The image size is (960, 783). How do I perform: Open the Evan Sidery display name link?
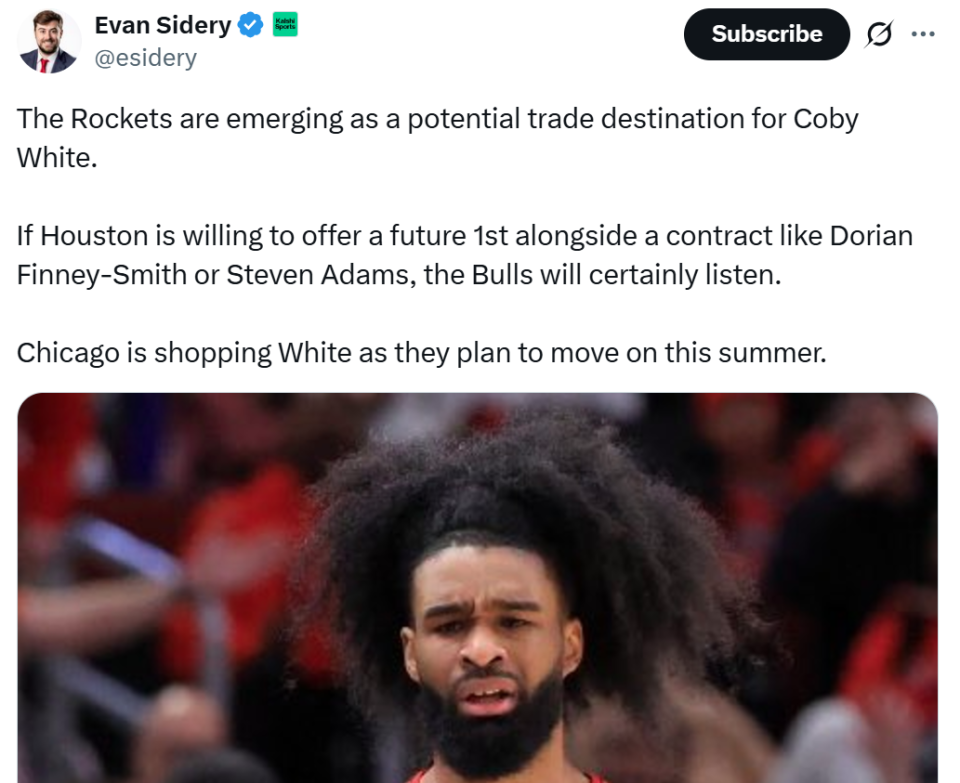[x=162, y=25]
